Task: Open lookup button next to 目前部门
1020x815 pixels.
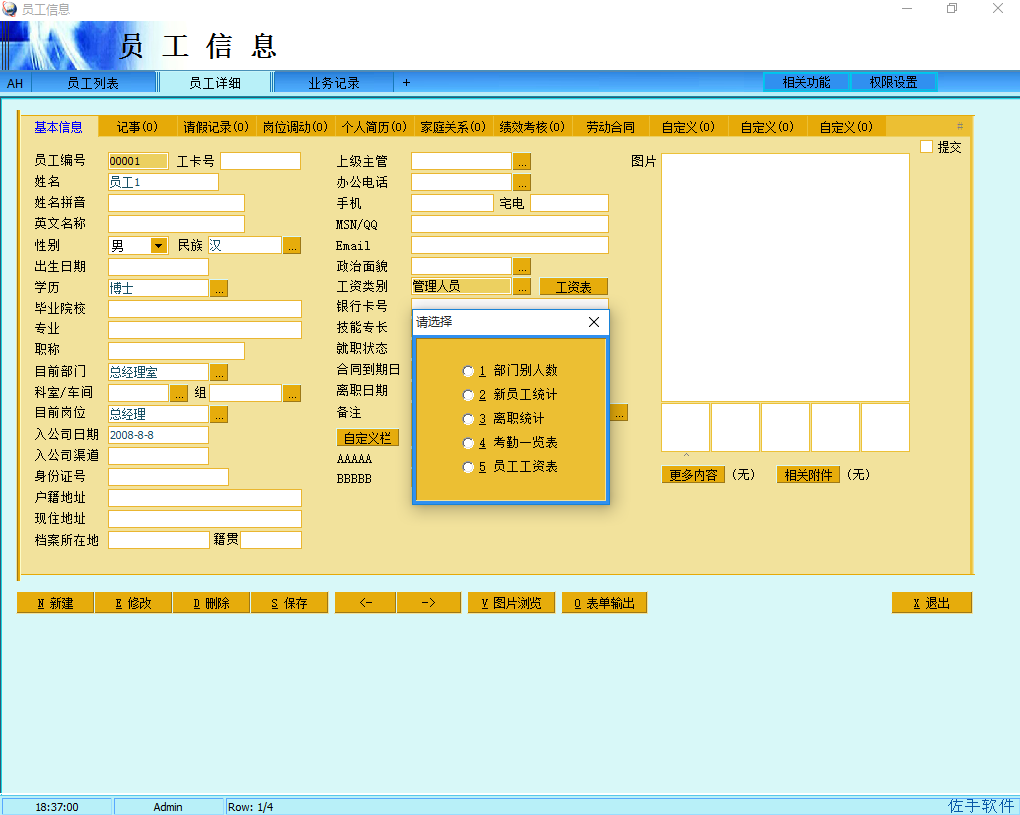Action: pyautogui.click(x=220, y=372)
